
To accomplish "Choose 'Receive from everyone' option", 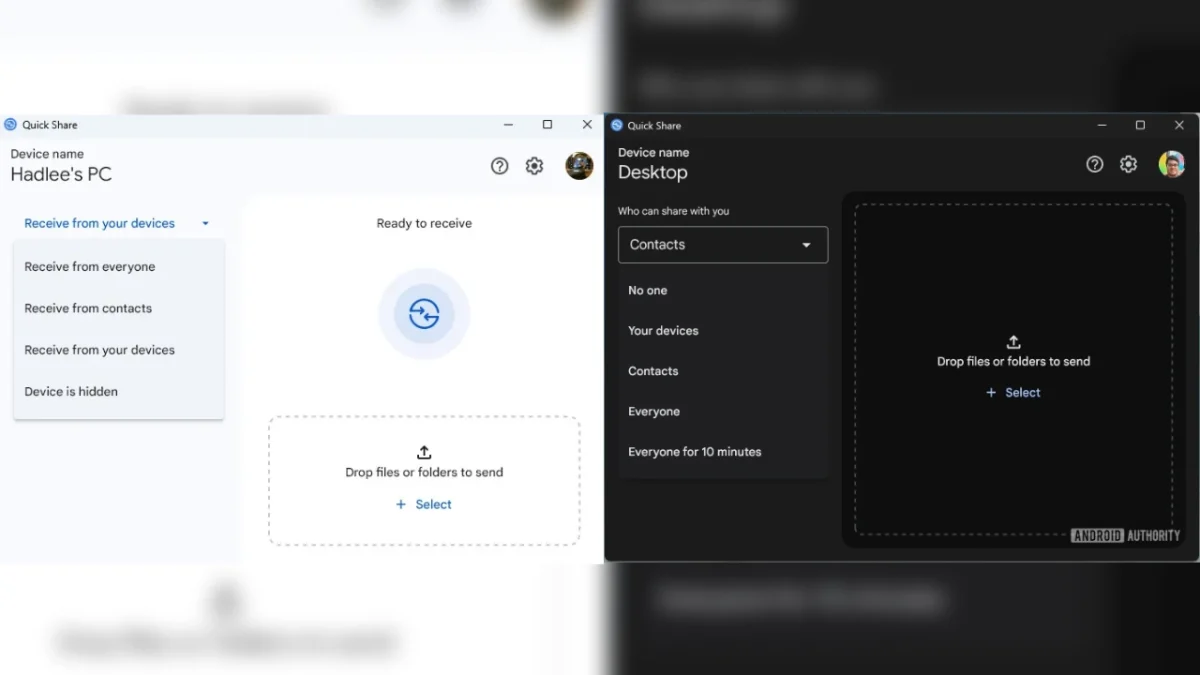I will pyautogui.click(x=90, y=267).
